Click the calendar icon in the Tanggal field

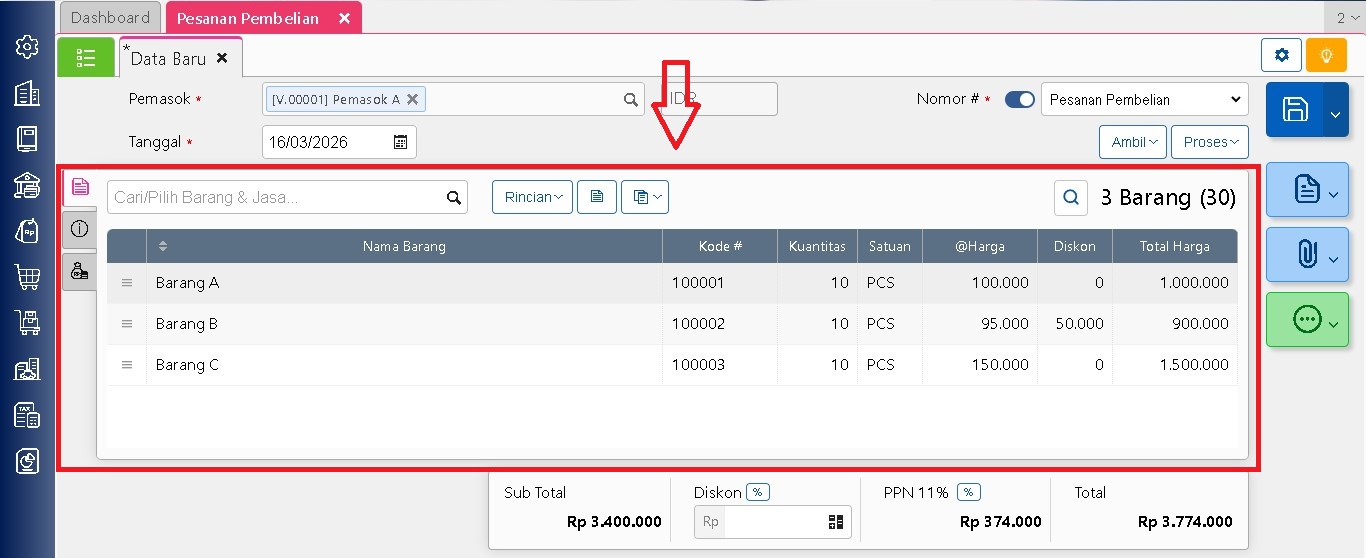point(400,142)
